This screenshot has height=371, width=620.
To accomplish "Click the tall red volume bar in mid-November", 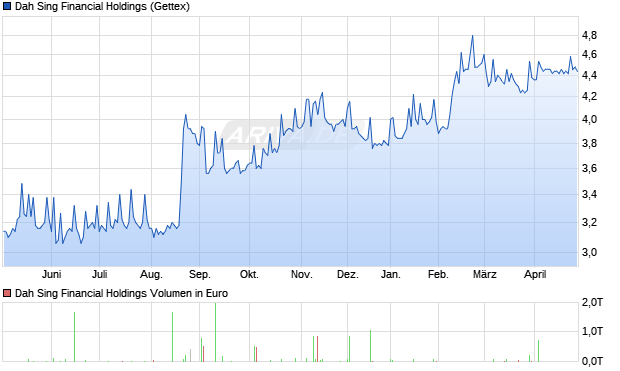I will coord(317,349).
